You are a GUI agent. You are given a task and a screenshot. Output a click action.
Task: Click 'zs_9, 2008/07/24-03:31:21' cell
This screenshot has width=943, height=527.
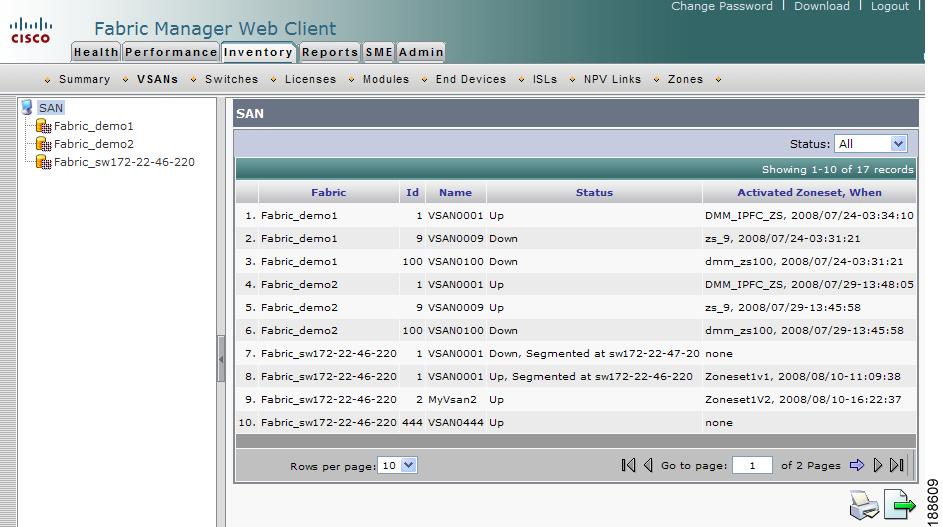pyautogui.click(x=782, y=238)
